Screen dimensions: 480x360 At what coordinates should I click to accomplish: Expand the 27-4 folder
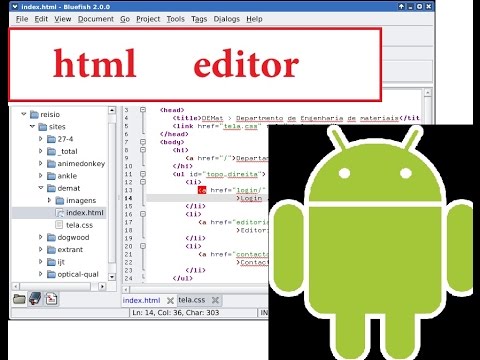41,139
